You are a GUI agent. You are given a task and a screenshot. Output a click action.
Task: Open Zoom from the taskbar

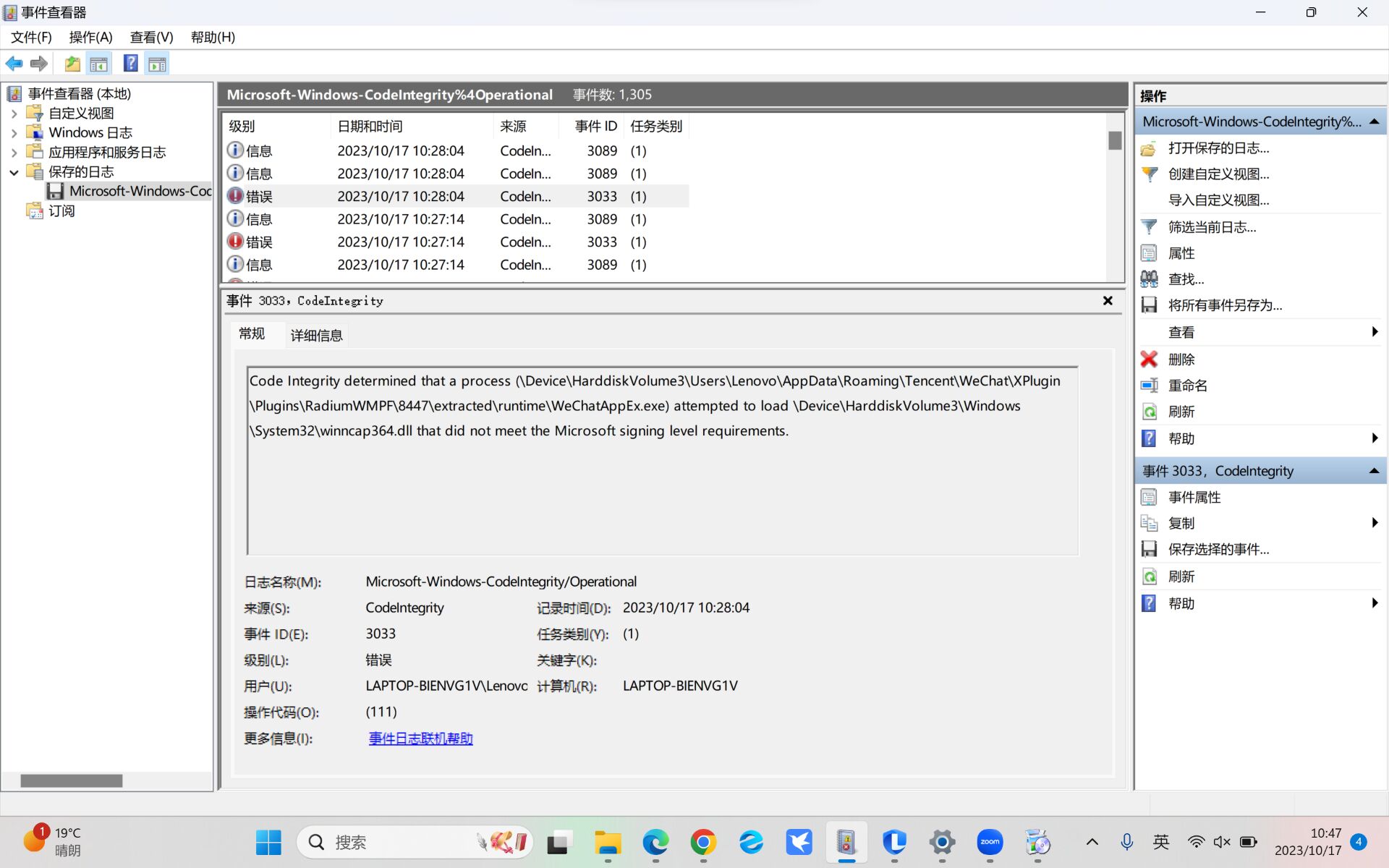pyautogui.click(x=990, y=842)
